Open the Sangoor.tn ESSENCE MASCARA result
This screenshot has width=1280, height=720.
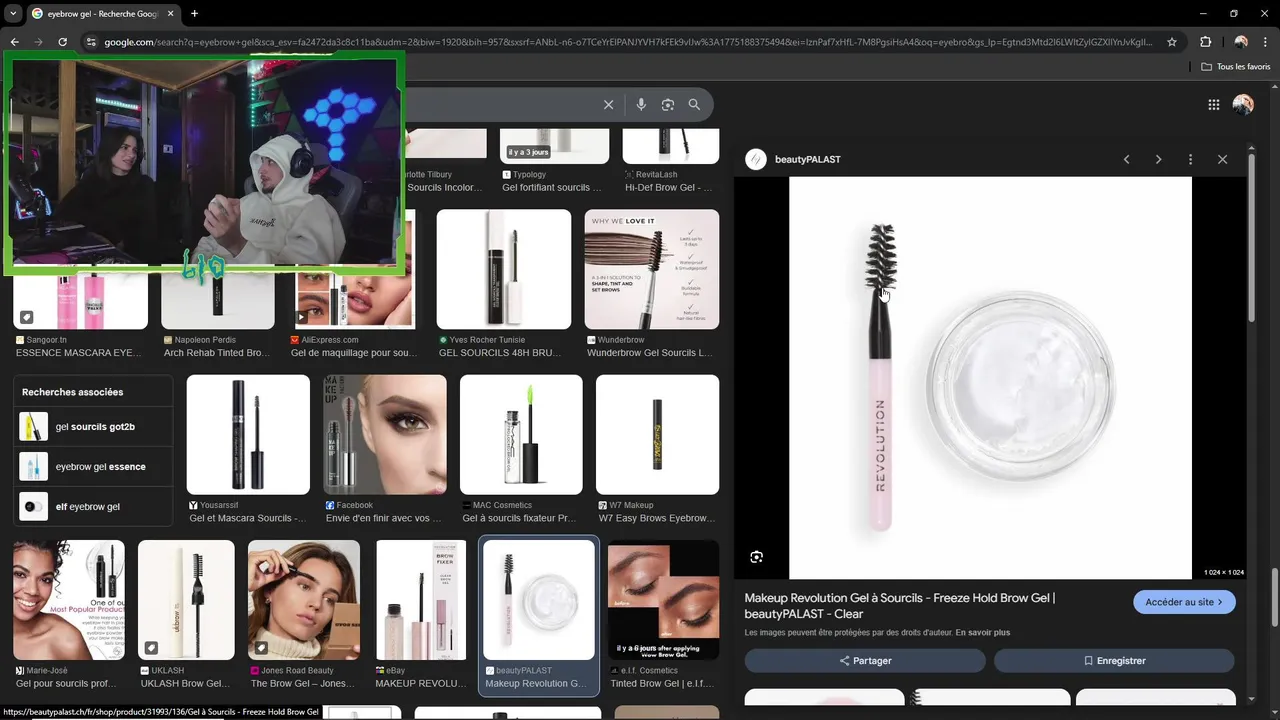pos(80,315)
